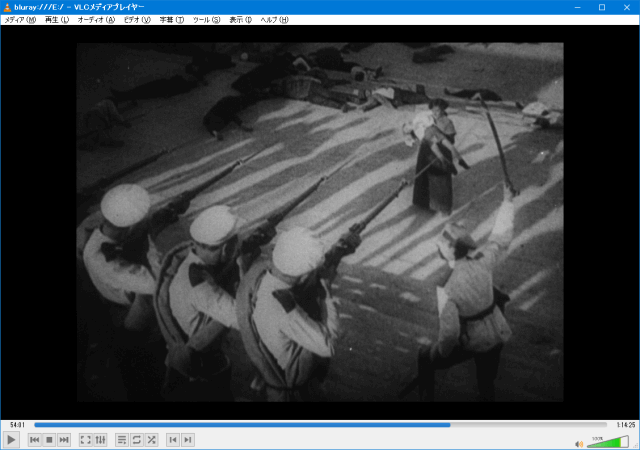This screenshot has width=640, height=450.
Task: Jump to previous media item
Action: 35,440
